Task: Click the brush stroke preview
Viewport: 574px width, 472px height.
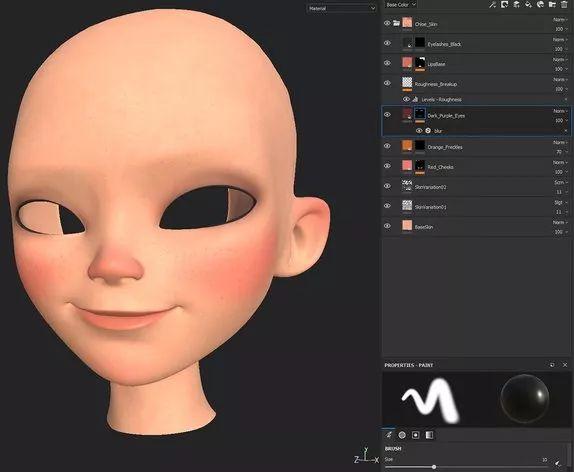Action: pos(430,400)
